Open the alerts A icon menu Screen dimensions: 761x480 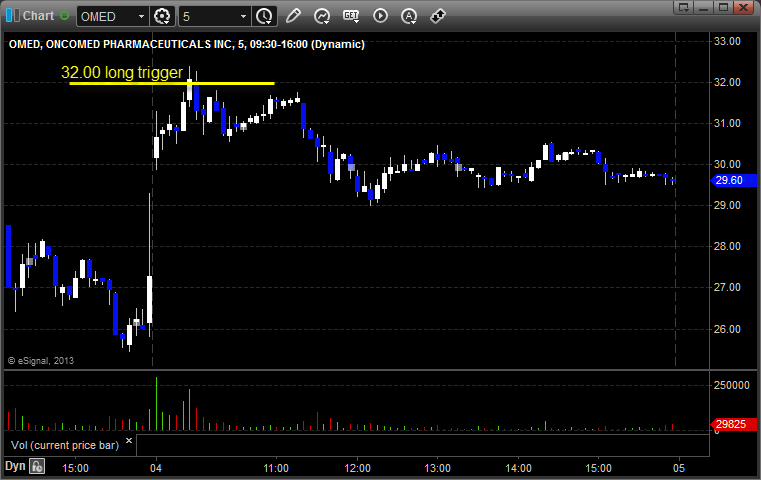tap(409, 16)
